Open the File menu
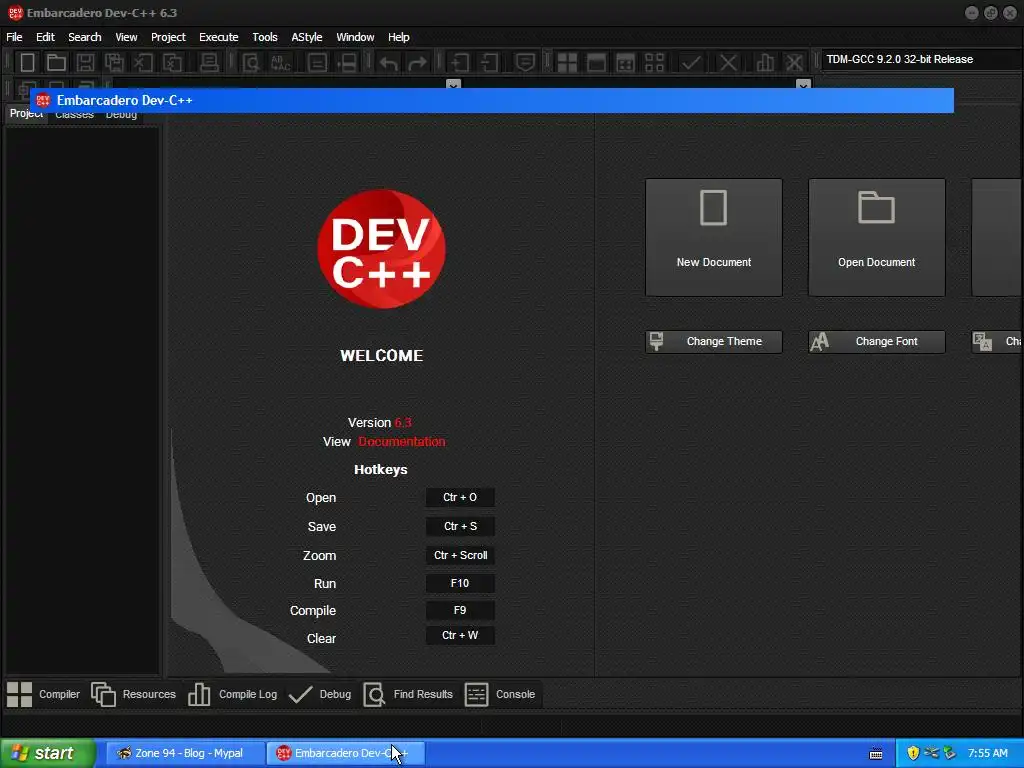Image resolution: width=1024 pixels, height=768 pixels. coord(14,37)
